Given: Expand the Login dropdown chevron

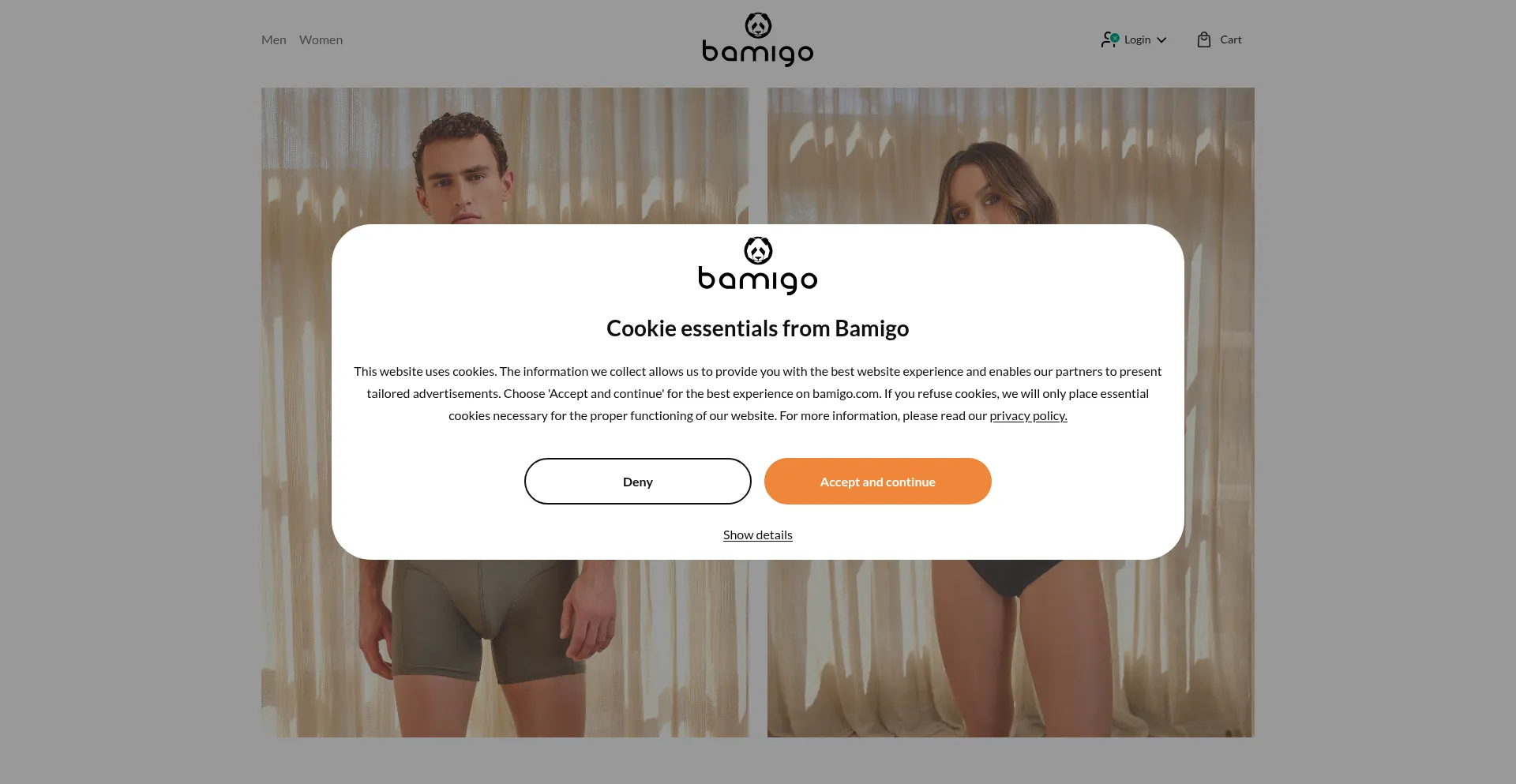Looking at the screenshot, I should pyautogui.click(x=1161, y=40).
